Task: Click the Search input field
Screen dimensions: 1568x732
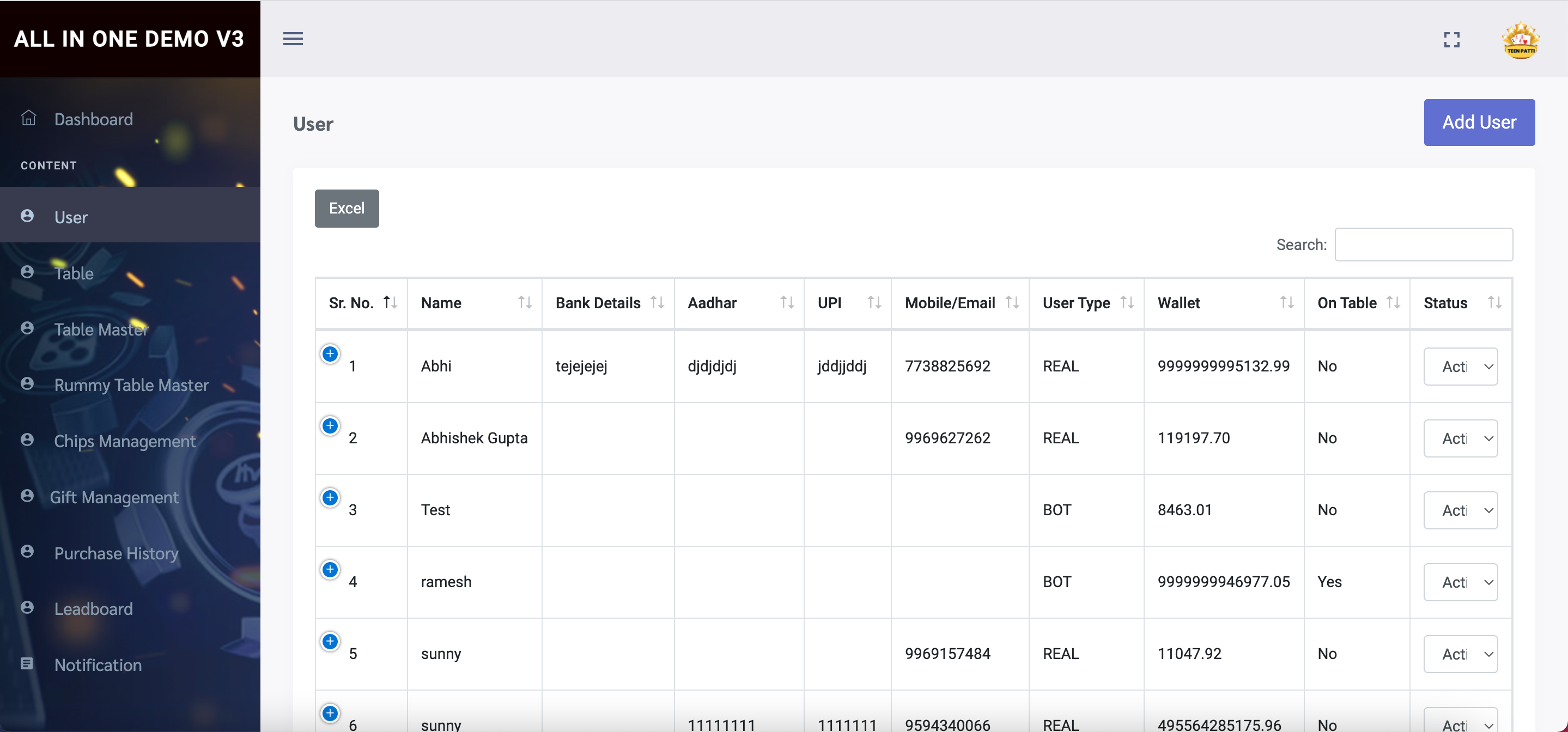Action: [1423, 245]
